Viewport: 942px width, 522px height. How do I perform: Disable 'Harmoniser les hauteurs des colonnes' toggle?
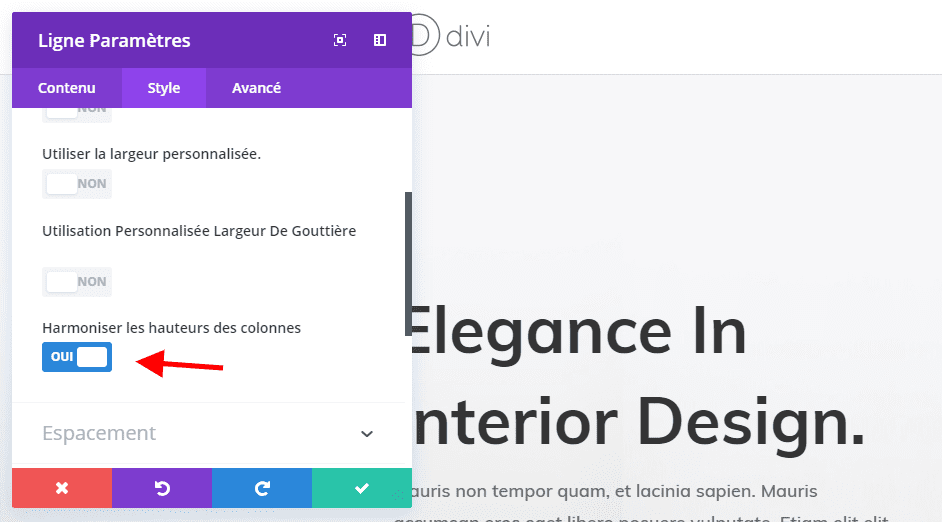point(77,357)
